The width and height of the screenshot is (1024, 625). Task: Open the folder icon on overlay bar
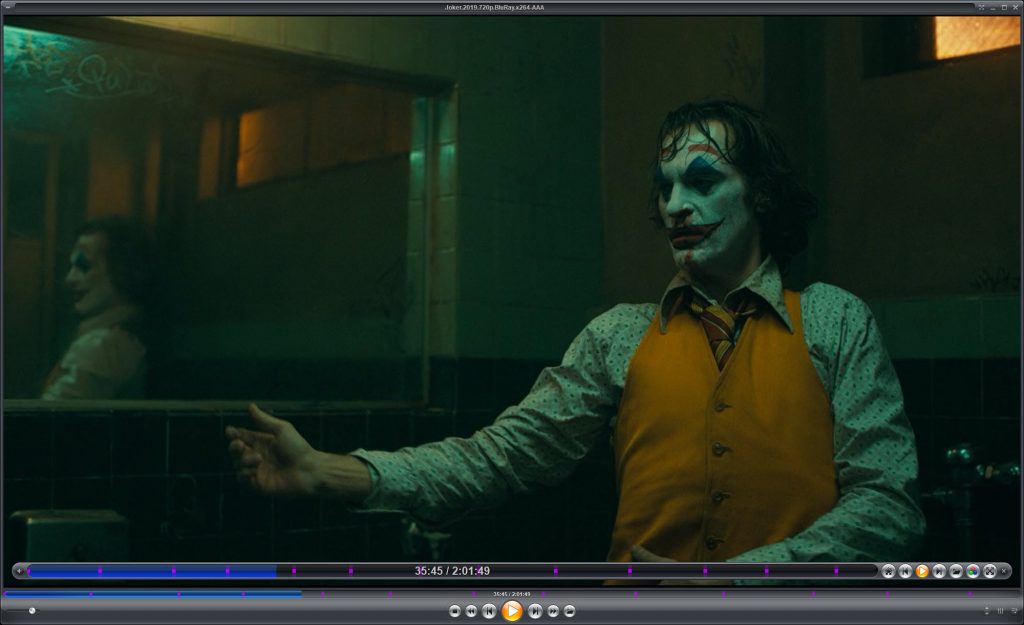[956, 571]
